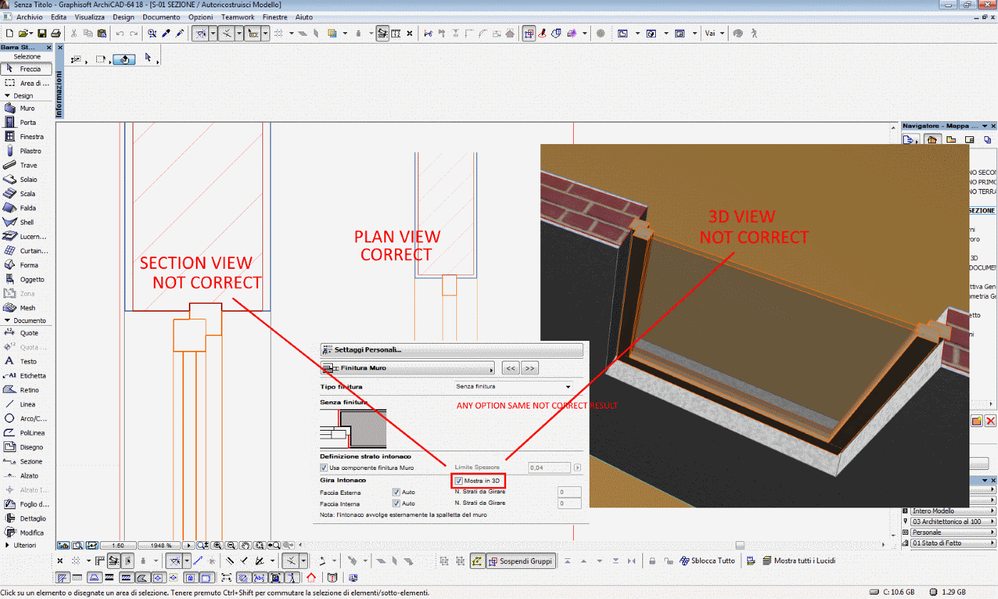Screen dimensions: 998x599
Task: Select the Quote dimension tool
Action: pos(27,333)
